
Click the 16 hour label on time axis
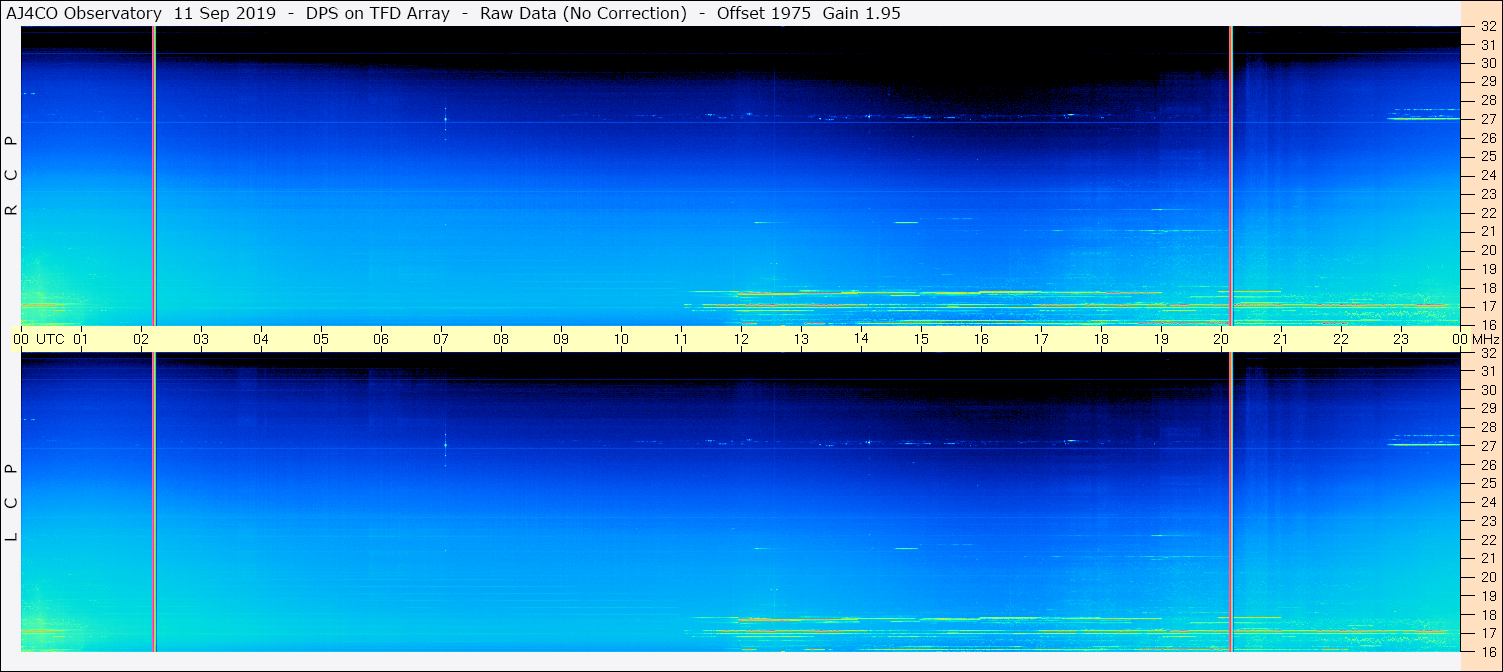tap(981, 339)
